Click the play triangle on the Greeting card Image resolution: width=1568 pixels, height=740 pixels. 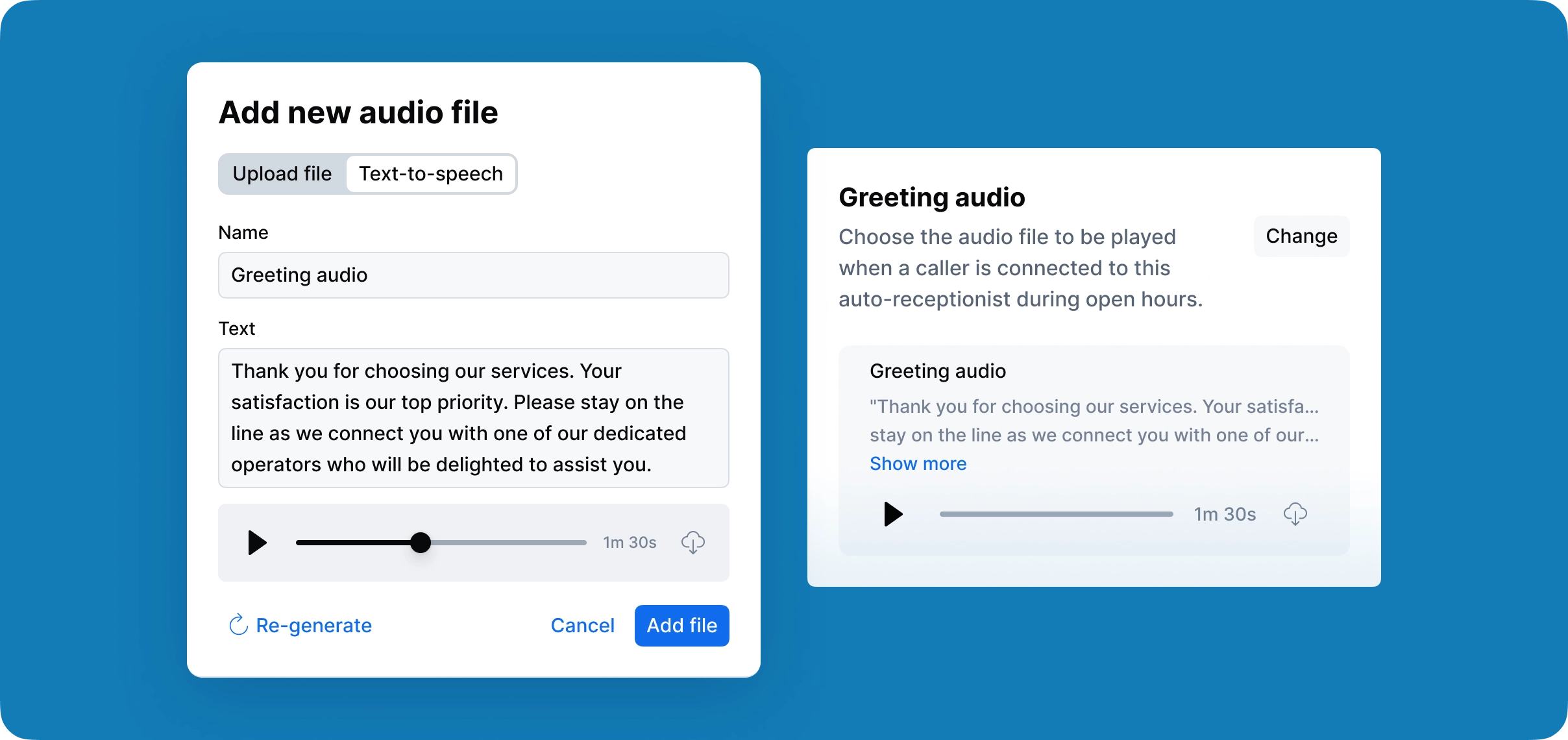[892, 513]
